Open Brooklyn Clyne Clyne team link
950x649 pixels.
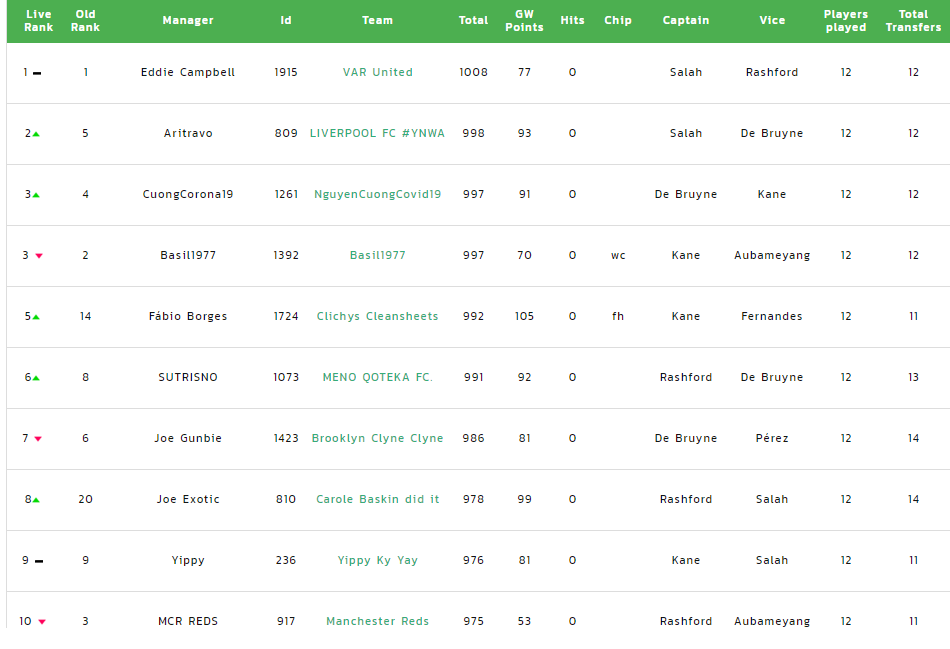click(x=377, y=438)
